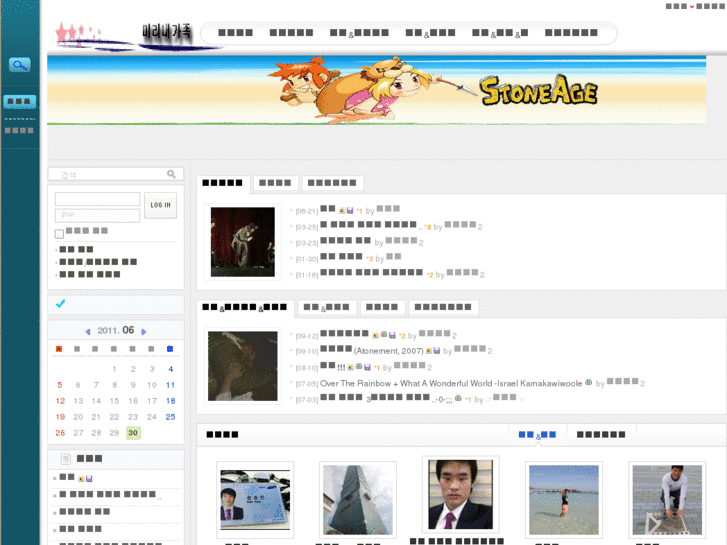Open the Over The Rainbow post link
727x545 pixels.
click(x=451, y=384)
